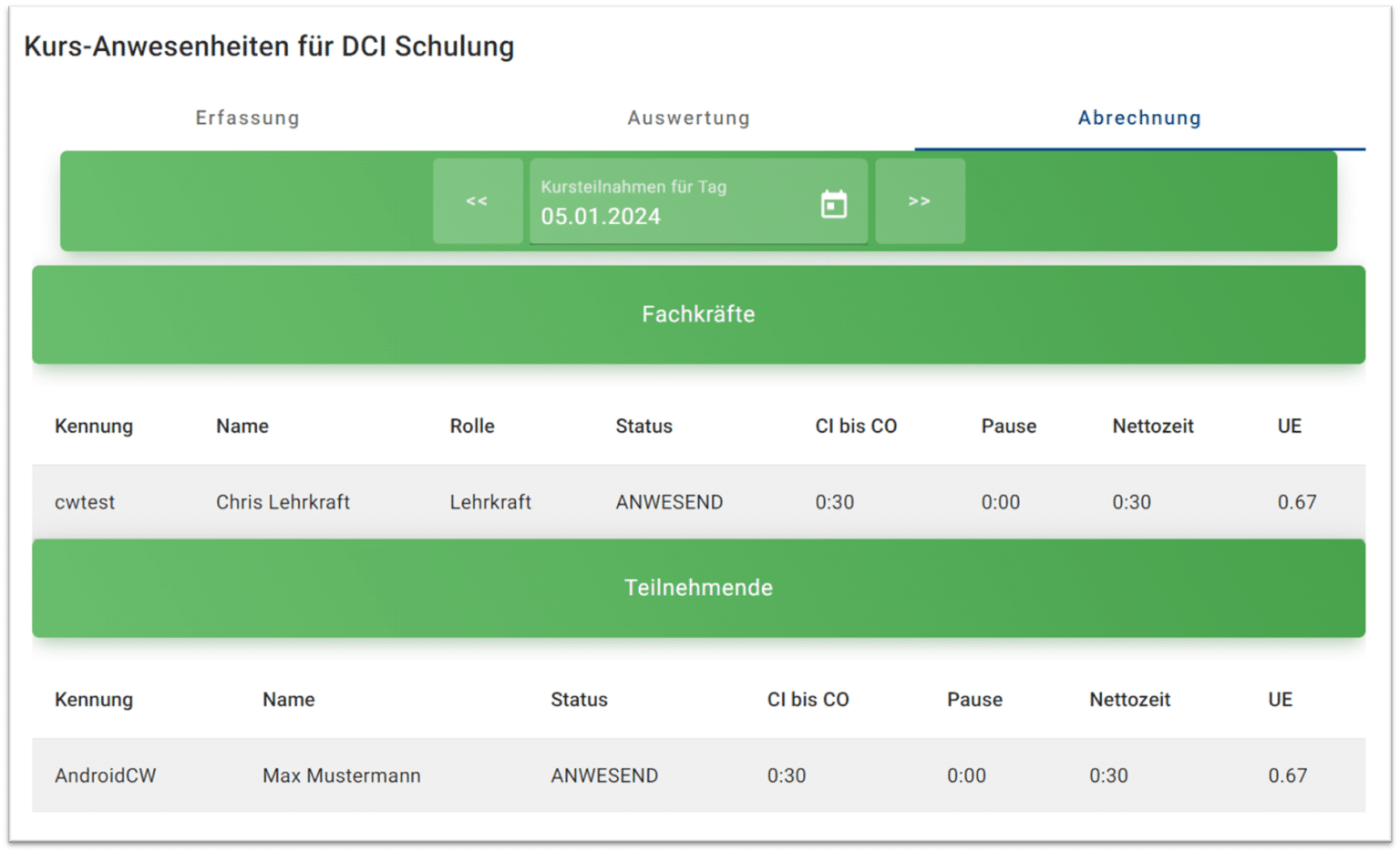Image resolution: width=1400 pixels, height=853 pixels.
Task: Select the AndroidCW Kennung entry
Action: click(x=105, y=776)
